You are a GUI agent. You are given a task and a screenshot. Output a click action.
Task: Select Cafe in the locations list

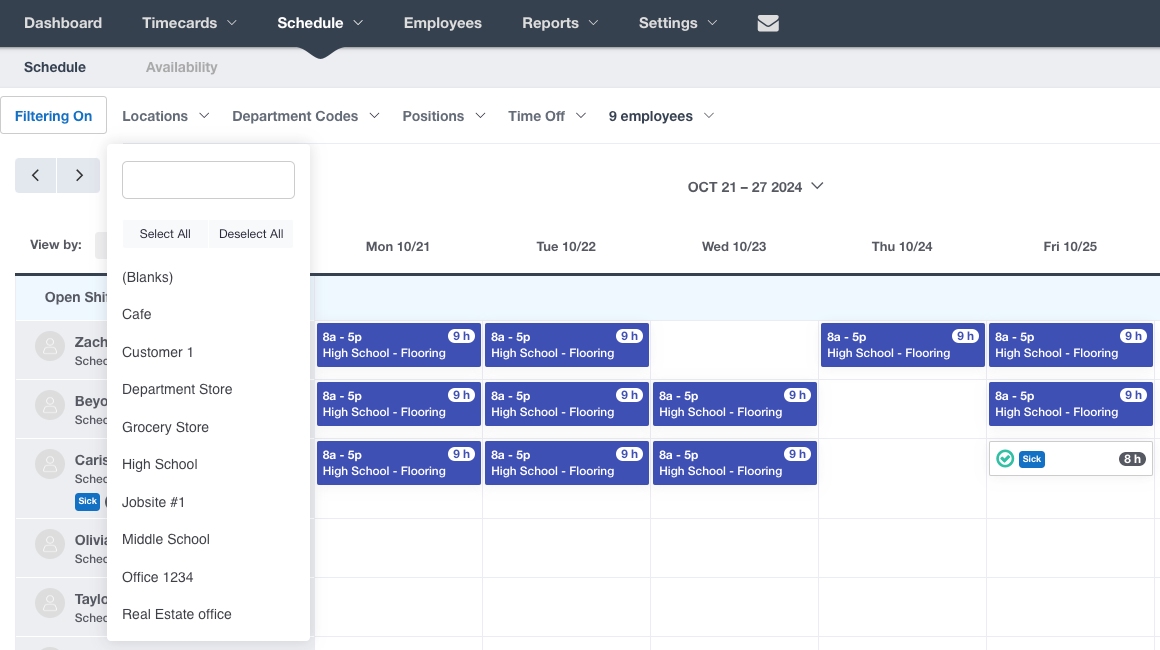point(137,314)
